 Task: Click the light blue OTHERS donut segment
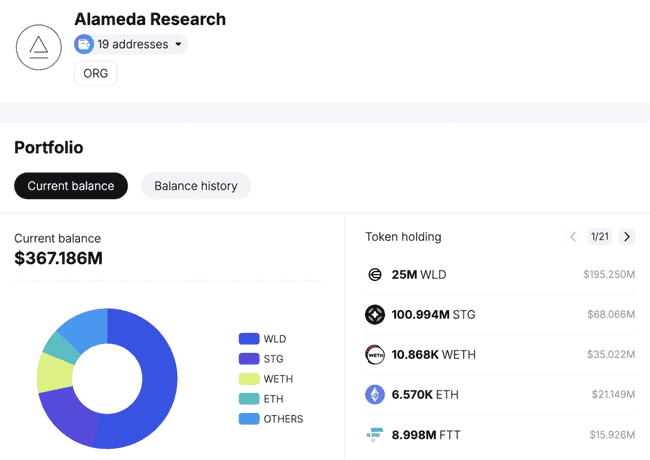[85, 328]
